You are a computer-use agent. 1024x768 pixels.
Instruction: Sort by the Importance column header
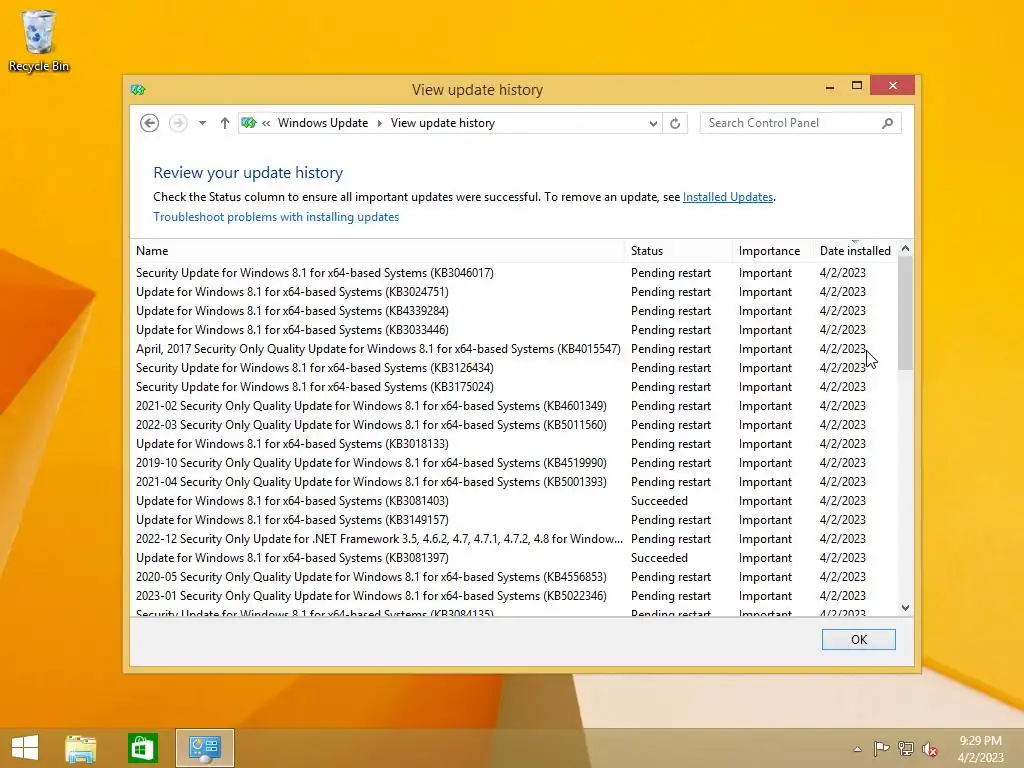pyautogui.click(x=773, y=251)
